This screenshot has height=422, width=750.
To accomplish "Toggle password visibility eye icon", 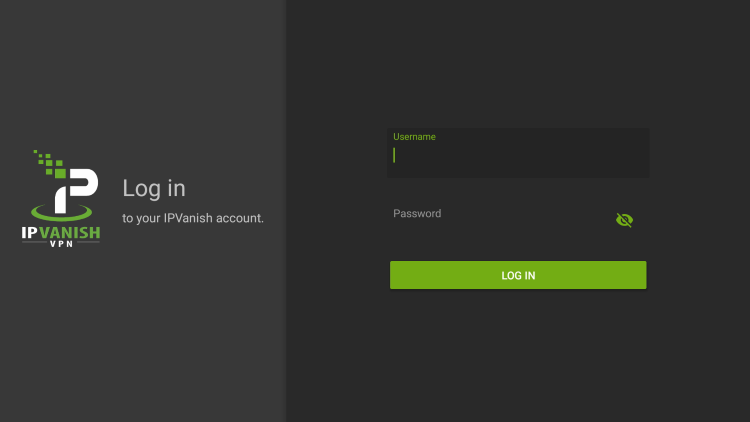I will tap(624, 220).
